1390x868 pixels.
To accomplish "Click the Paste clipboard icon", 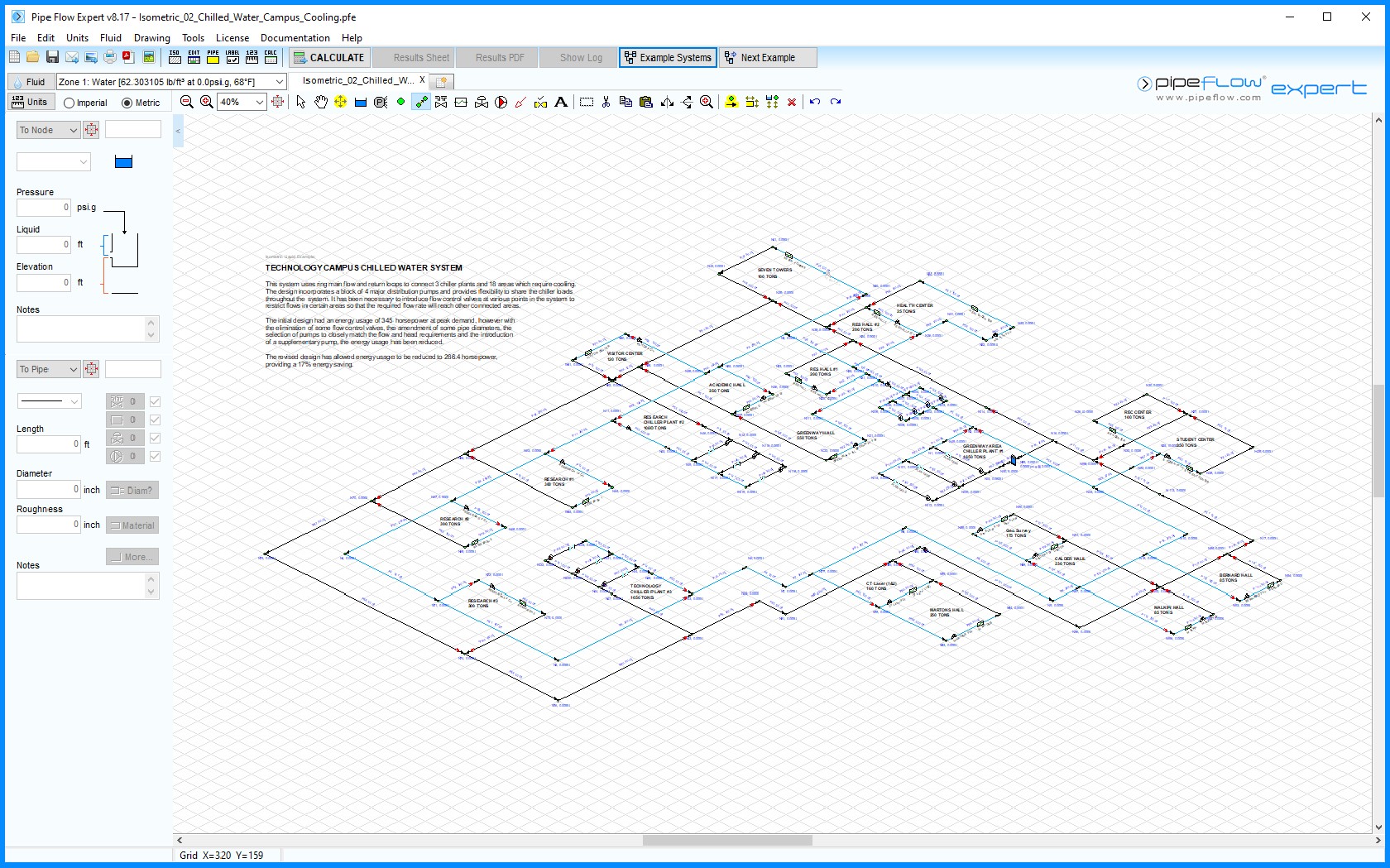I will pos(646,102).
